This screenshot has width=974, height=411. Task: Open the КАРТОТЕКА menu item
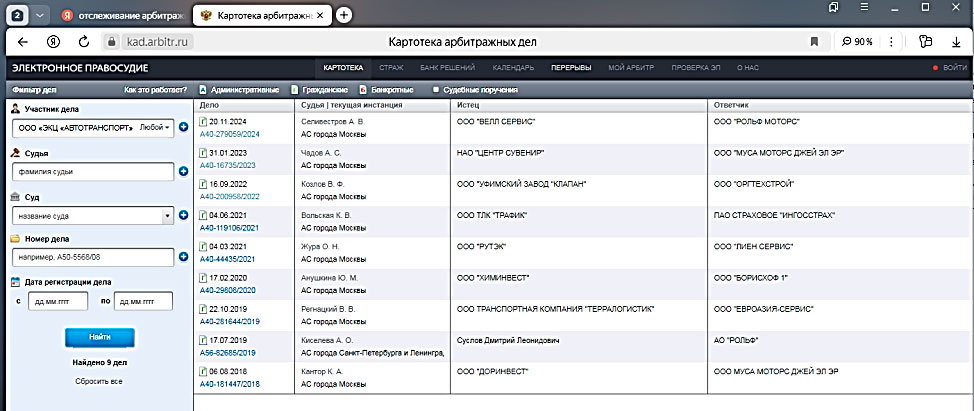[344, 68]
